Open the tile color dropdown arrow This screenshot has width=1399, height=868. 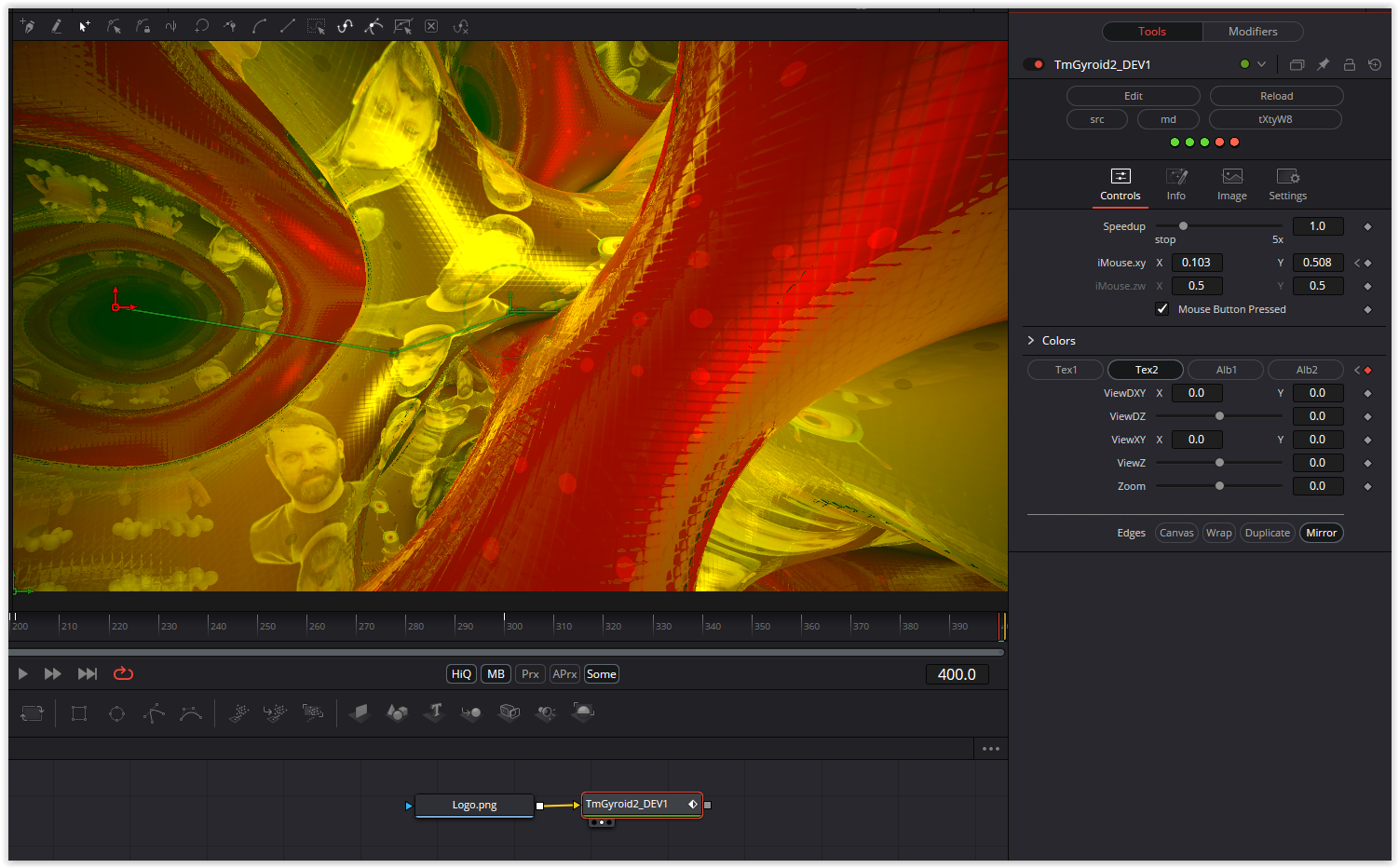pyautogui.click(x=1261, y=64)
